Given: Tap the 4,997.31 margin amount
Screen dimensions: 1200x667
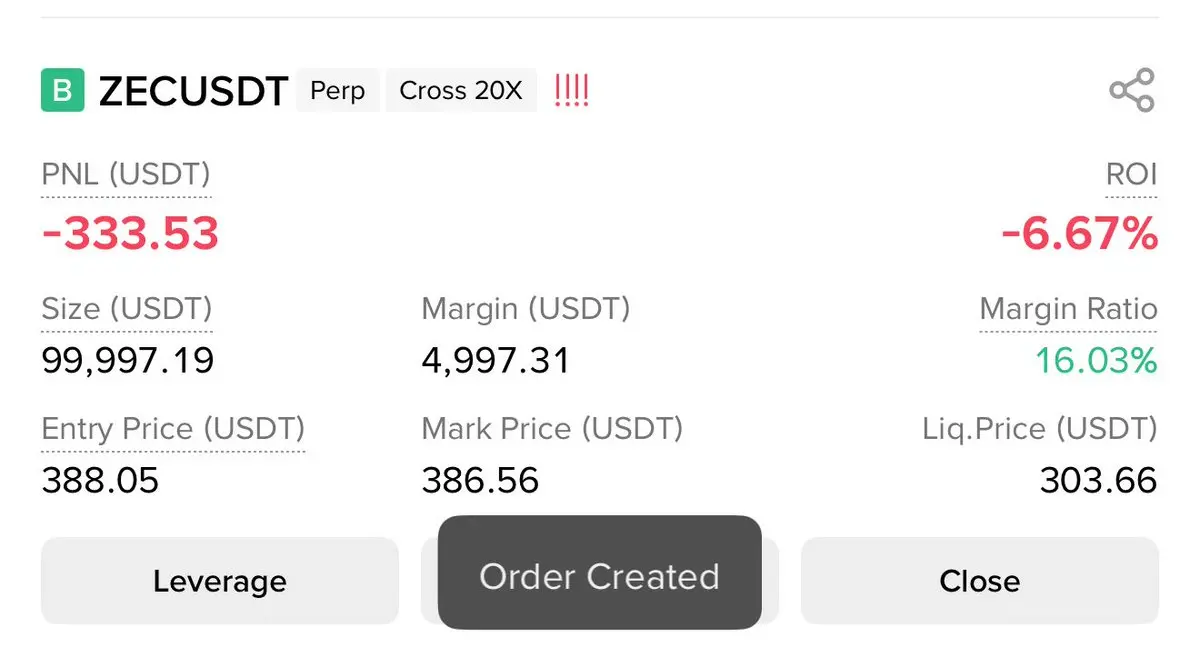Looking at the screenshot, I should [x=496, y=360].
